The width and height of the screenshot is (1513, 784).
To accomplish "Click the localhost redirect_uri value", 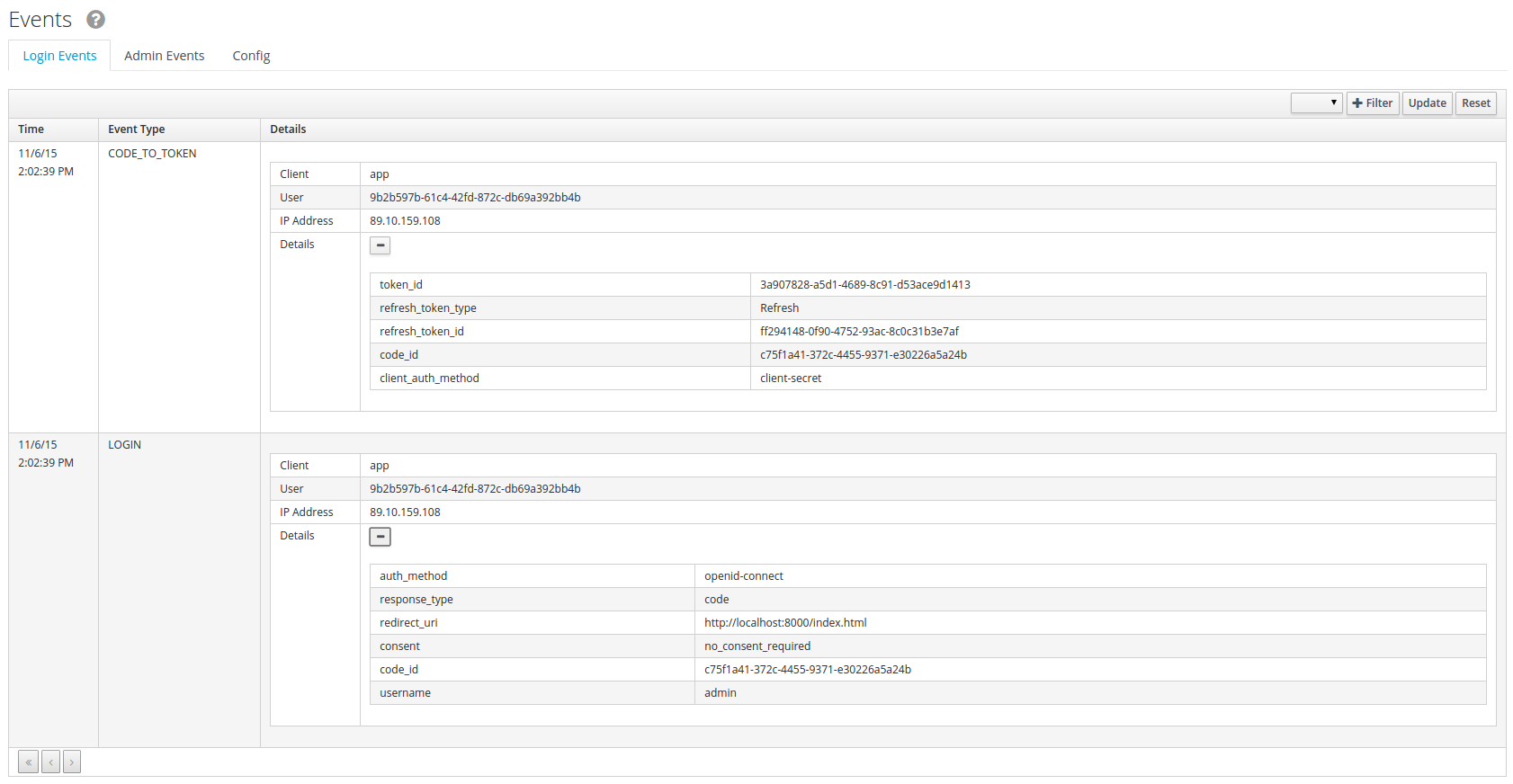I will pyautogui.click(x=785, y=623).
